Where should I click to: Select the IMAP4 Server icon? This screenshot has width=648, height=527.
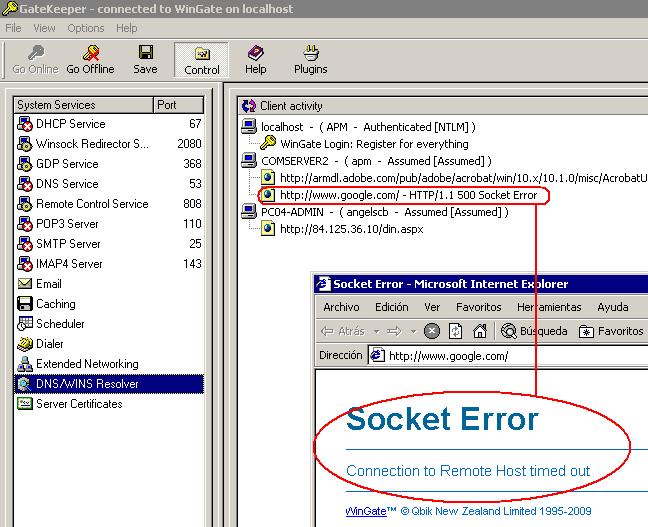(25, 264)
